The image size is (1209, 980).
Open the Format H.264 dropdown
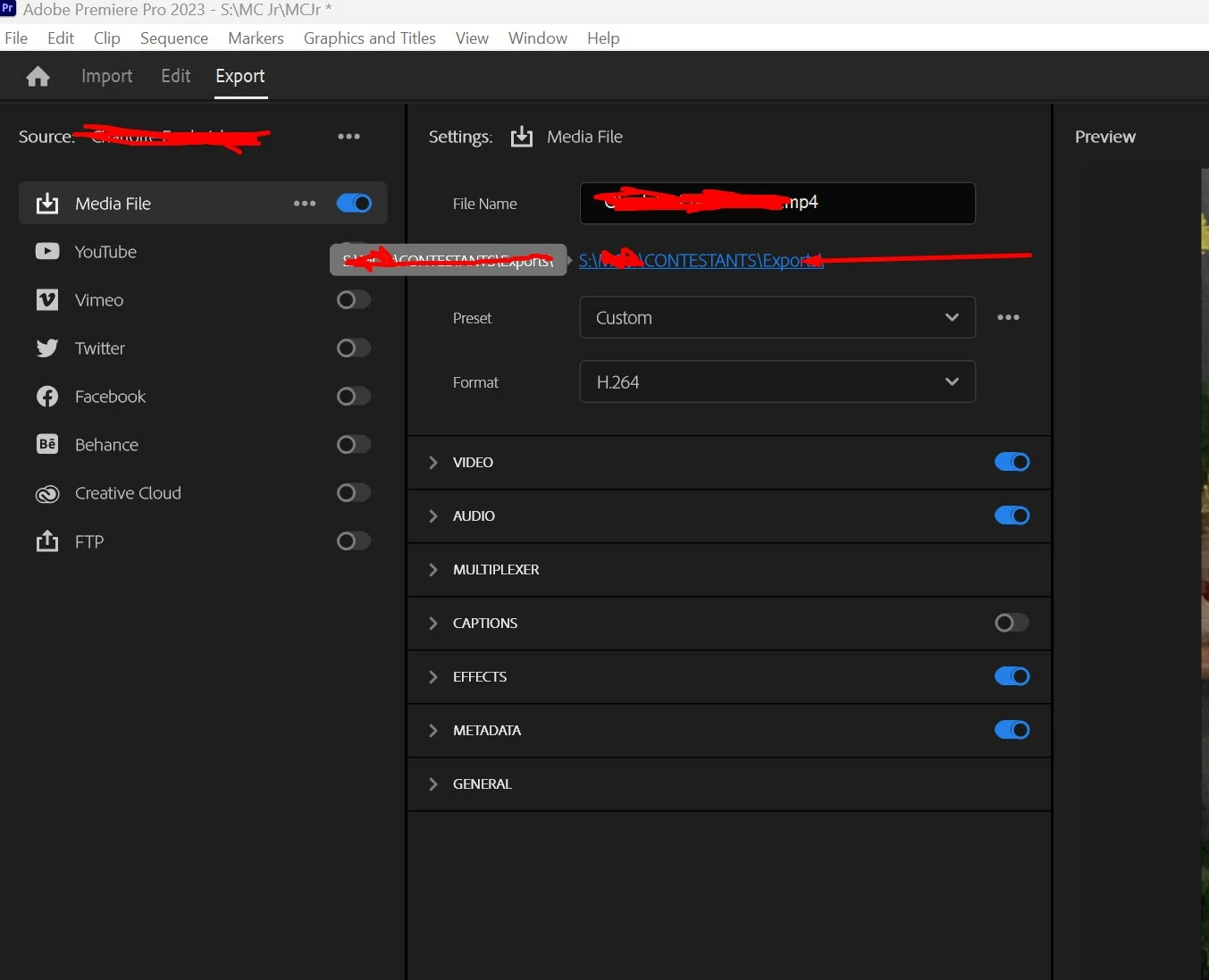(777, 382)
